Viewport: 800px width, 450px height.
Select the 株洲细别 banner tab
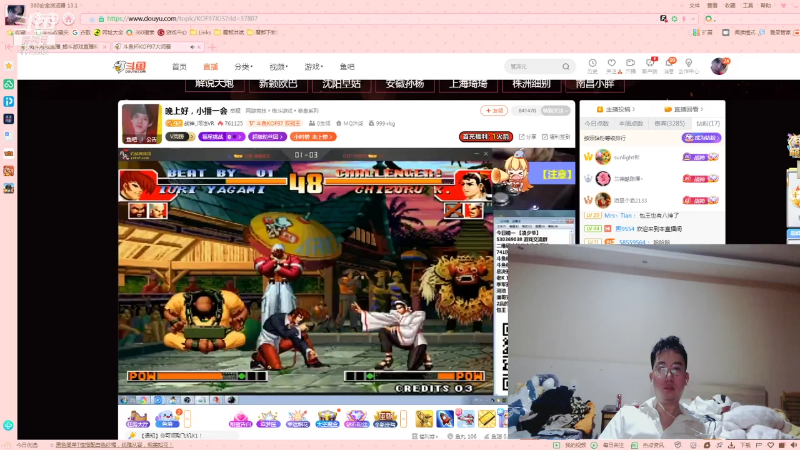(531, 84)
